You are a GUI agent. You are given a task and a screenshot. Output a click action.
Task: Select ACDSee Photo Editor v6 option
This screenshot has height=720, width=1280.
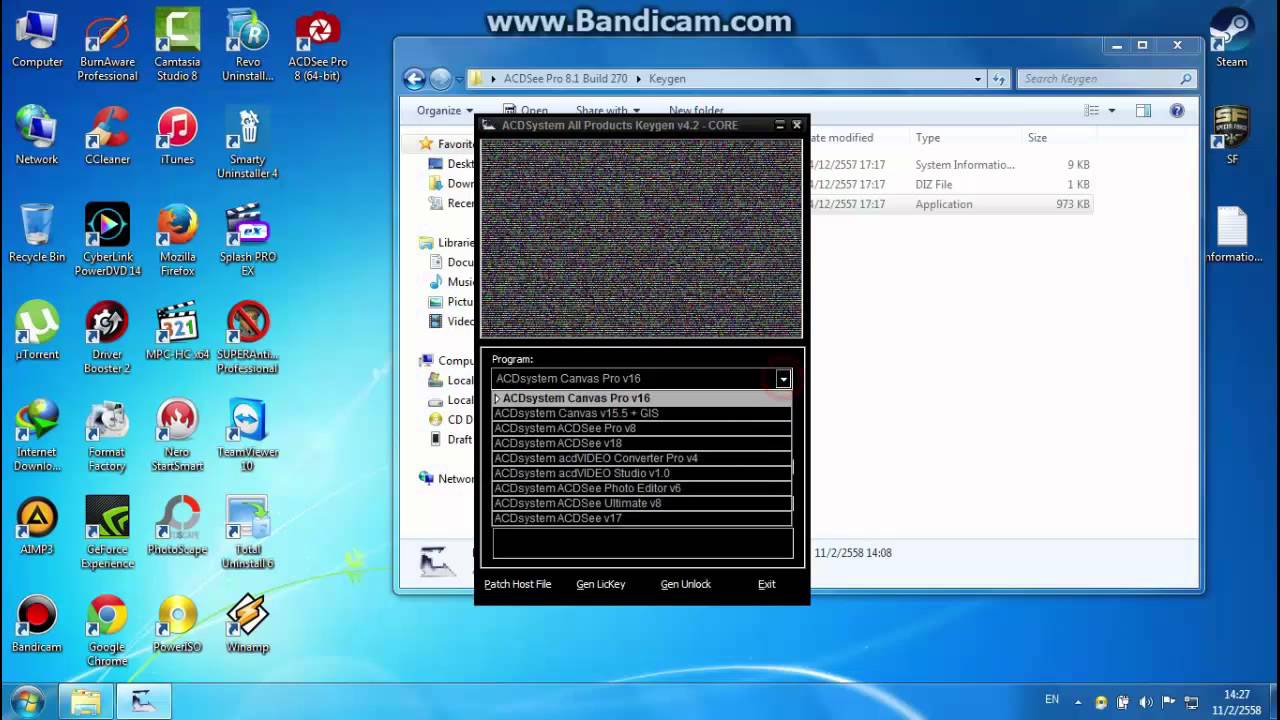[642, 488]
